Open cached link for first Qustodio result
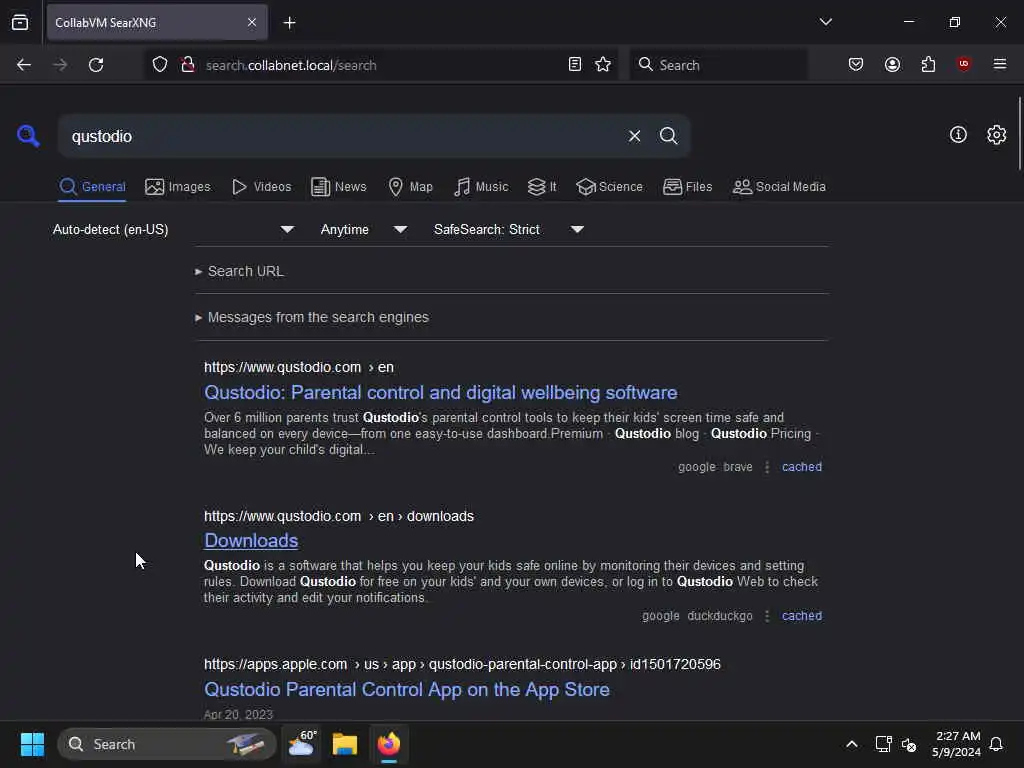1024x768 pixels. (802, 467)
